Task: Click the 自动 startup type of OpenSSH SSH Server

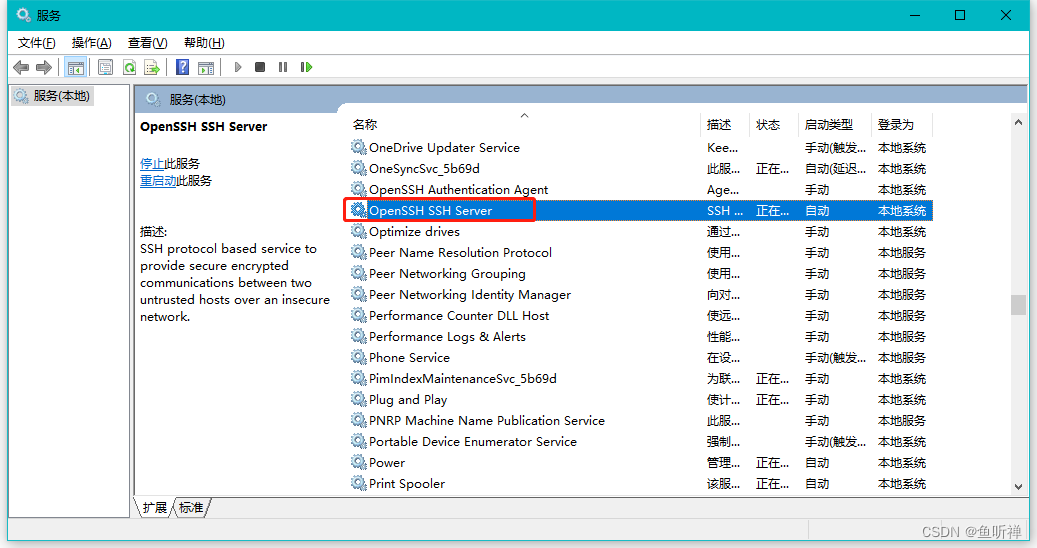Action: (x=817, y=210)
